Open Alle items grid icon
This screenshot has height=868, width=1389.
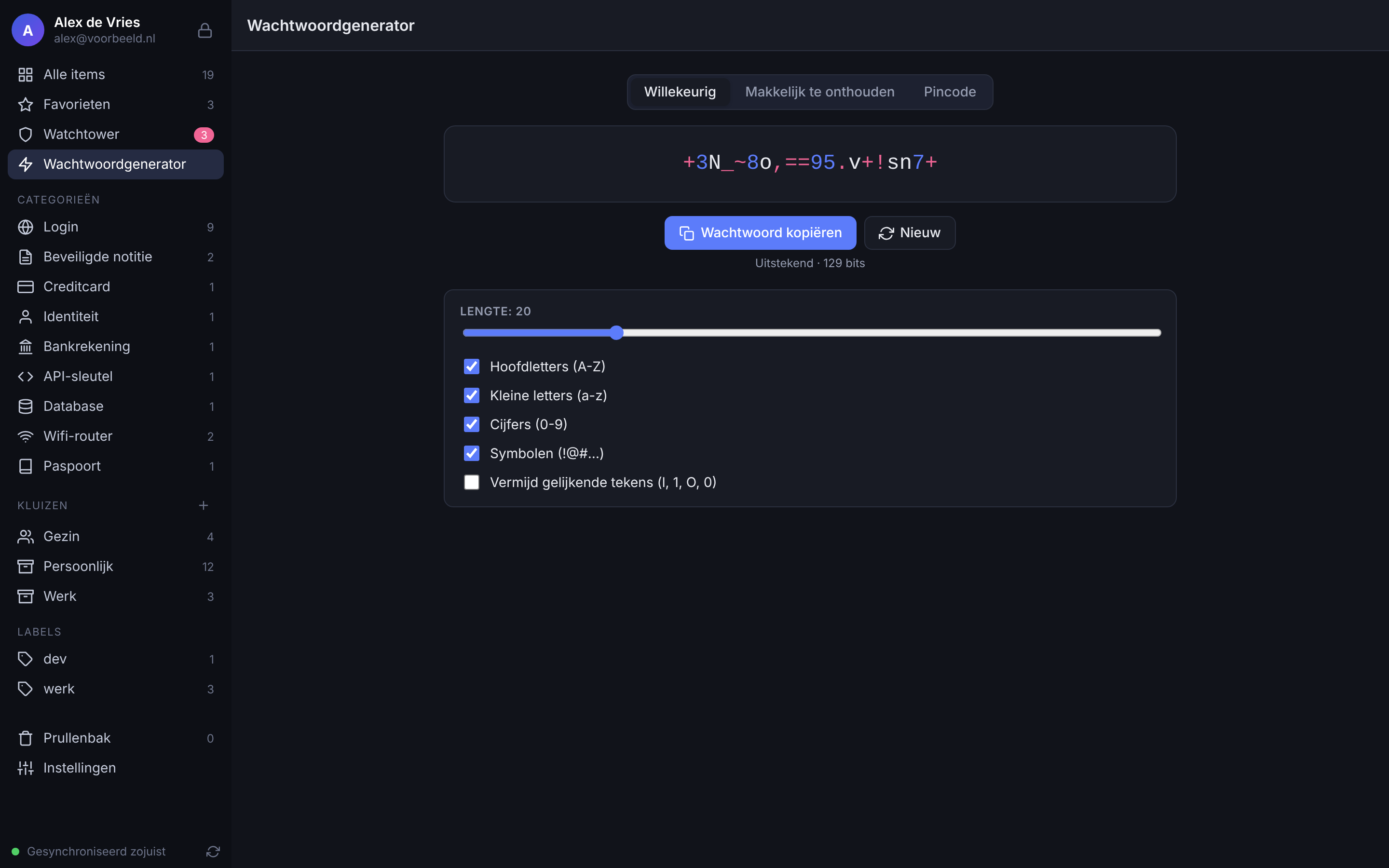[x=25, y=75]
